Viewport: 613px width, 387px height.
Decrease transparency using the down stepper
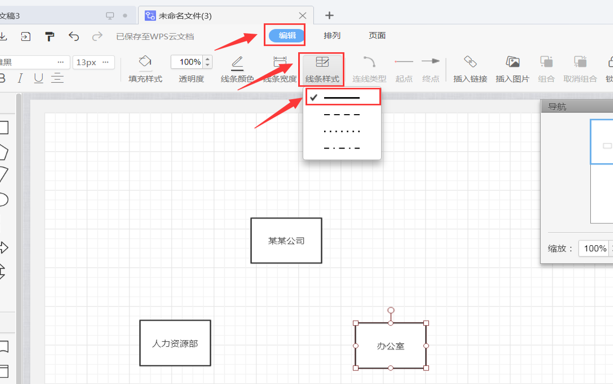pyautogui.click(x=208, y=65)
